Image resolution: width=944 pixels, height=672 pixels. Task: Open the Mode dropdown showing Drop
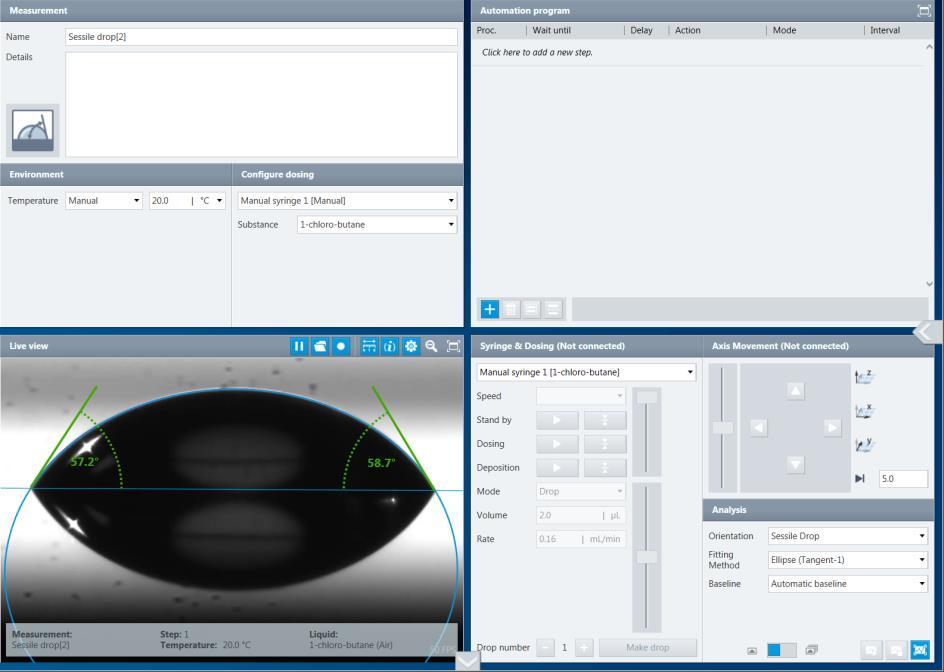pyautogui.click(x=580, y=491)
